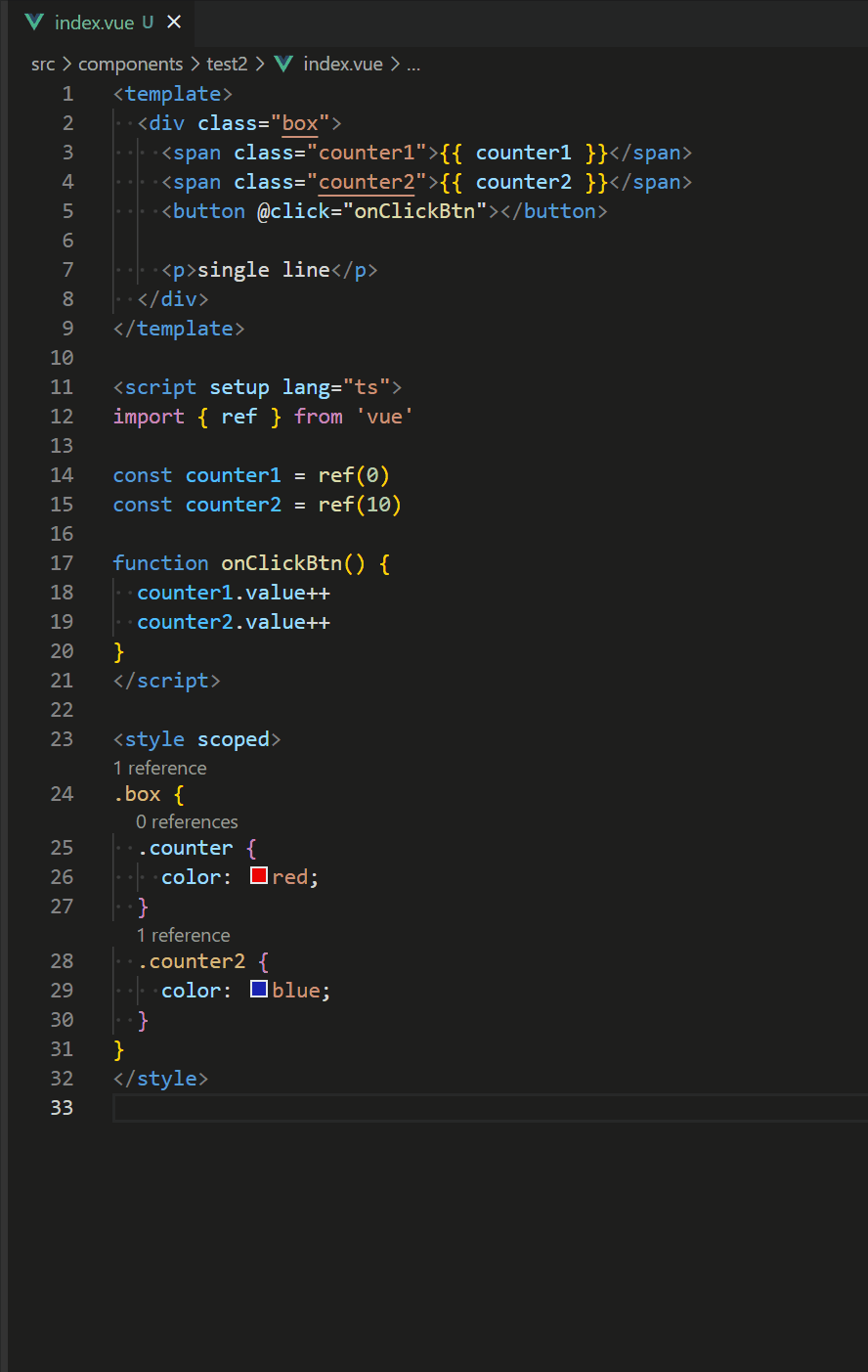Click {{ counter2 }} interpolation on line 4
This screenshot has height=1372, width=868.
[524, 182]
